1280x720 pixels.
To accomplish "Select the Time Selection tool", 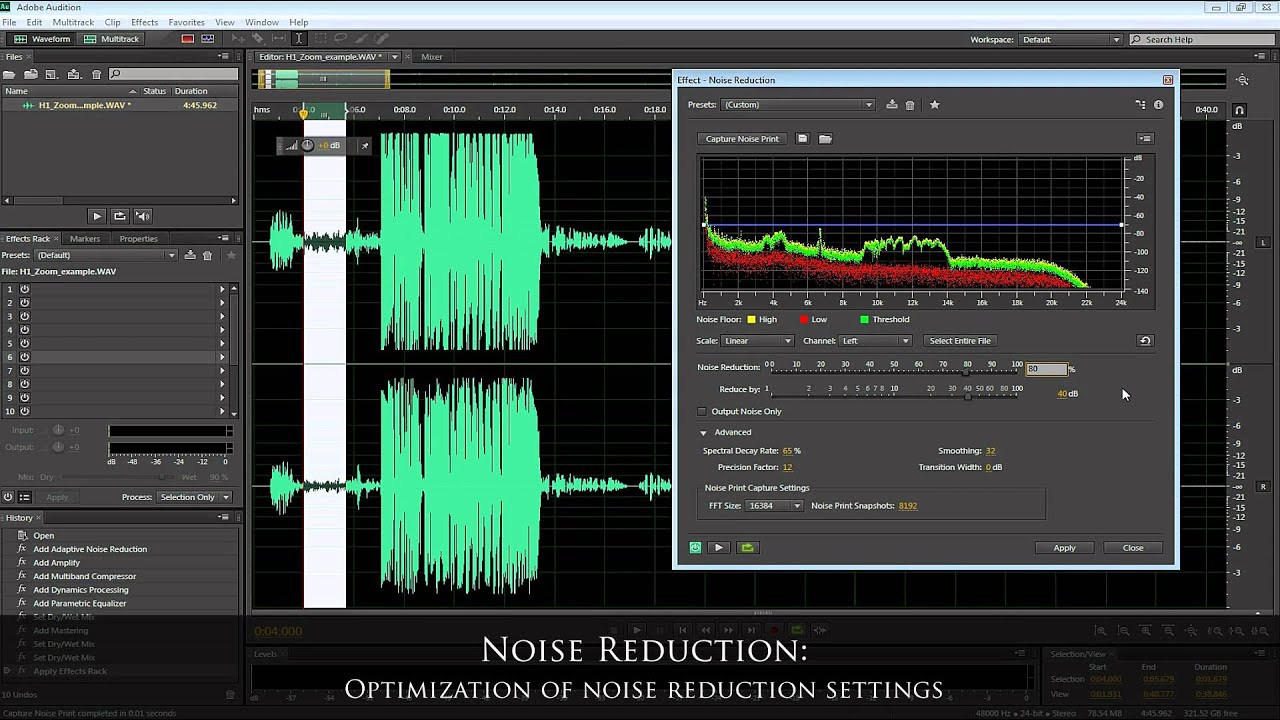I will coord(298,39).
